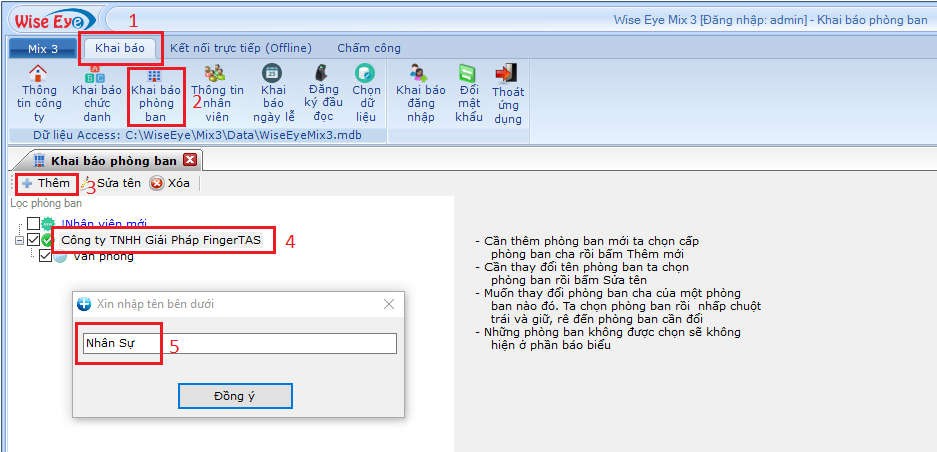This screenshot has width=937, height=452.
Task: Click Chọn dữ liệu icon
Action: point(367,74)
